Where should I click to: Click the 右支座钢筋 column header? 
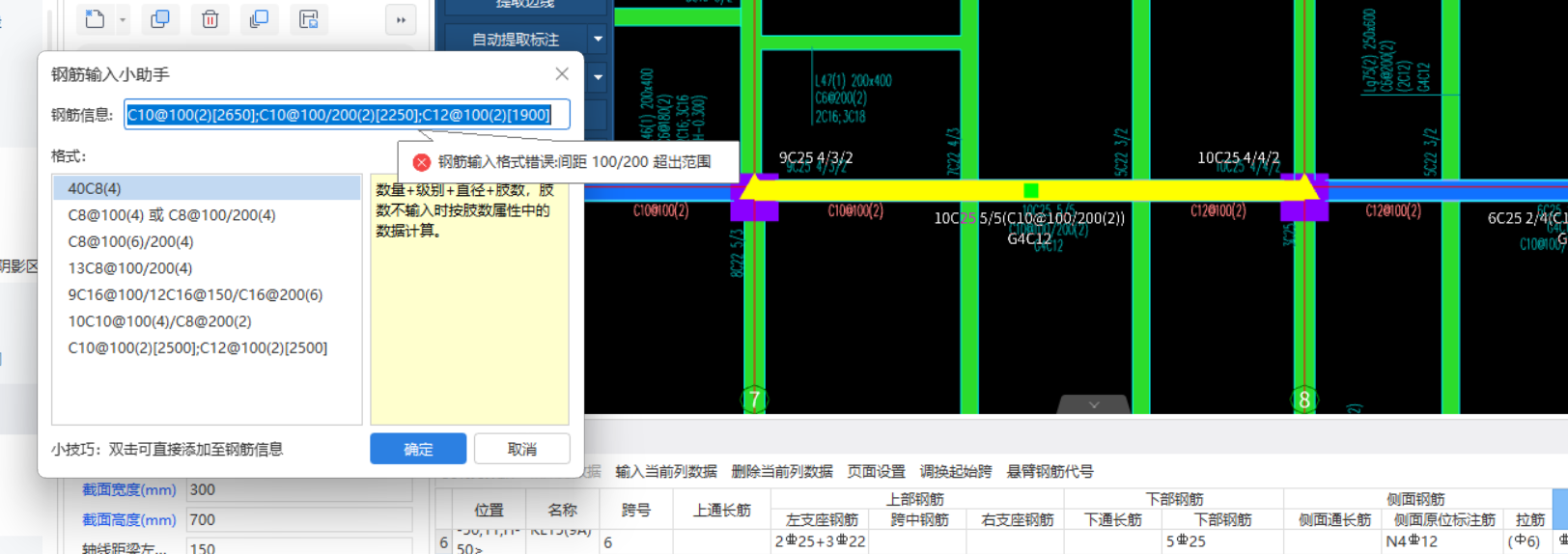click(x=1016, y=520)
